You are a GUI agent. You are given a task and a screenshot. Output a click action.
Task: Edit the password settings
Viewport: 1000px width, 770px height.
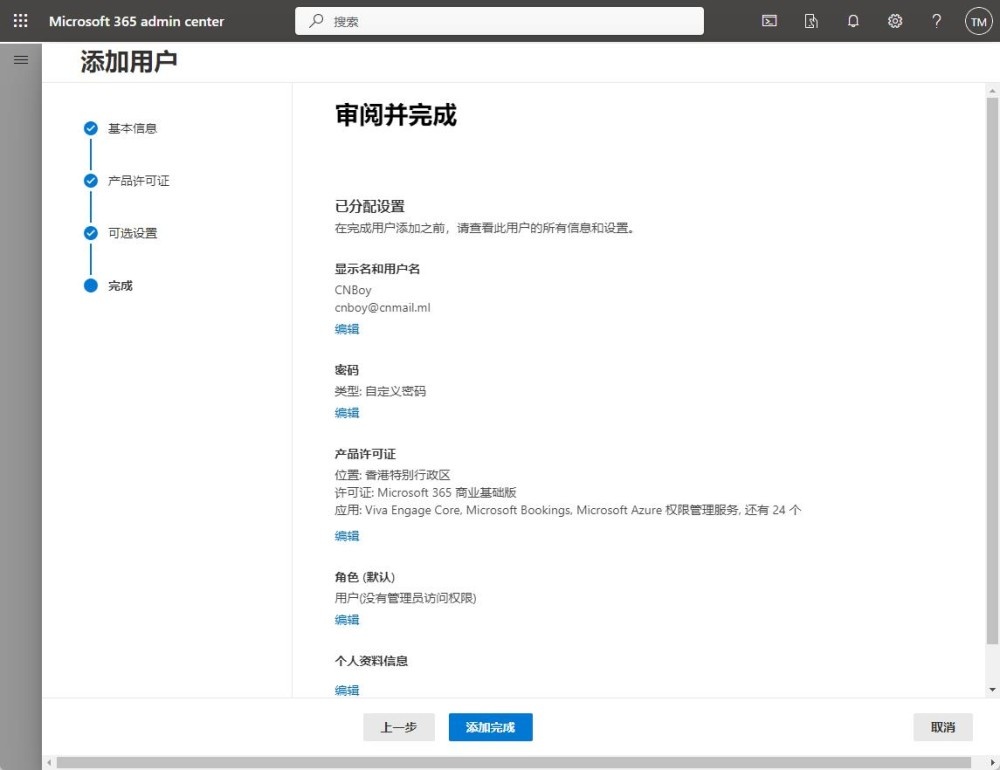click(347, 413)
